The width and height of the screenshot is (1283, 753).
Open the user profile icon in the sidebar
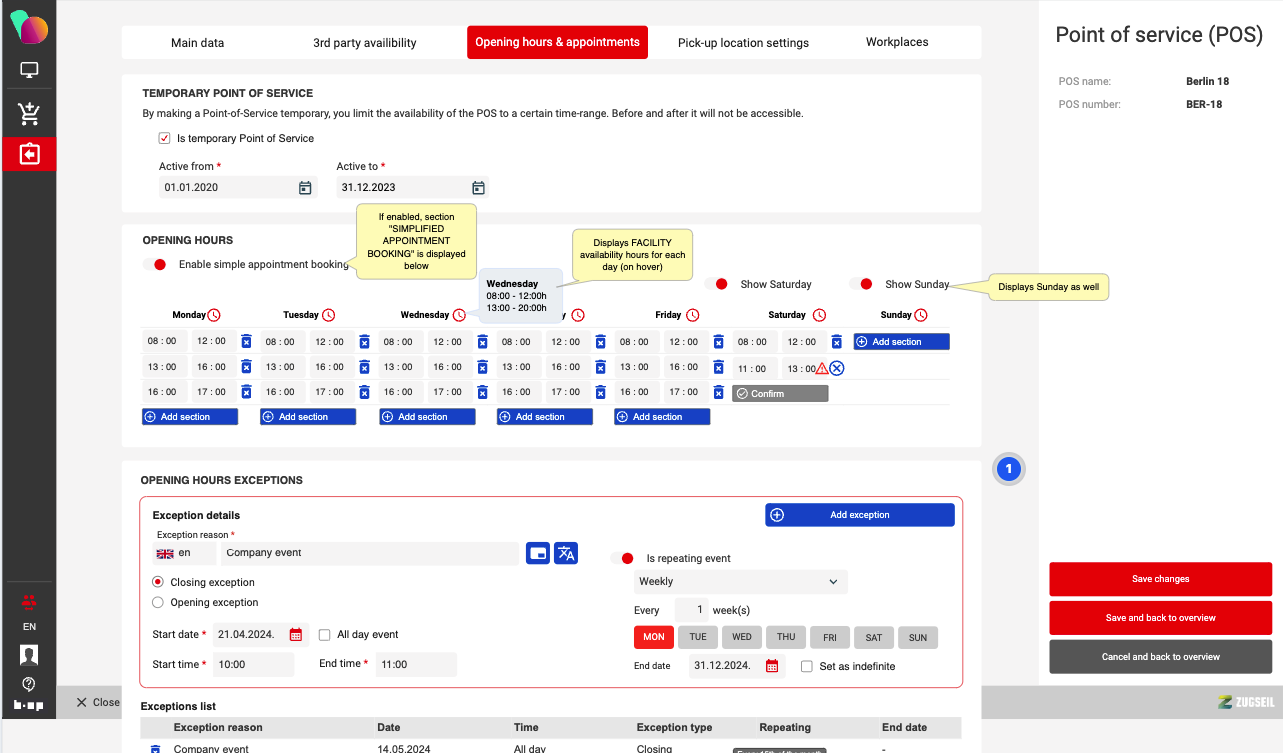[x=29, y=655]
